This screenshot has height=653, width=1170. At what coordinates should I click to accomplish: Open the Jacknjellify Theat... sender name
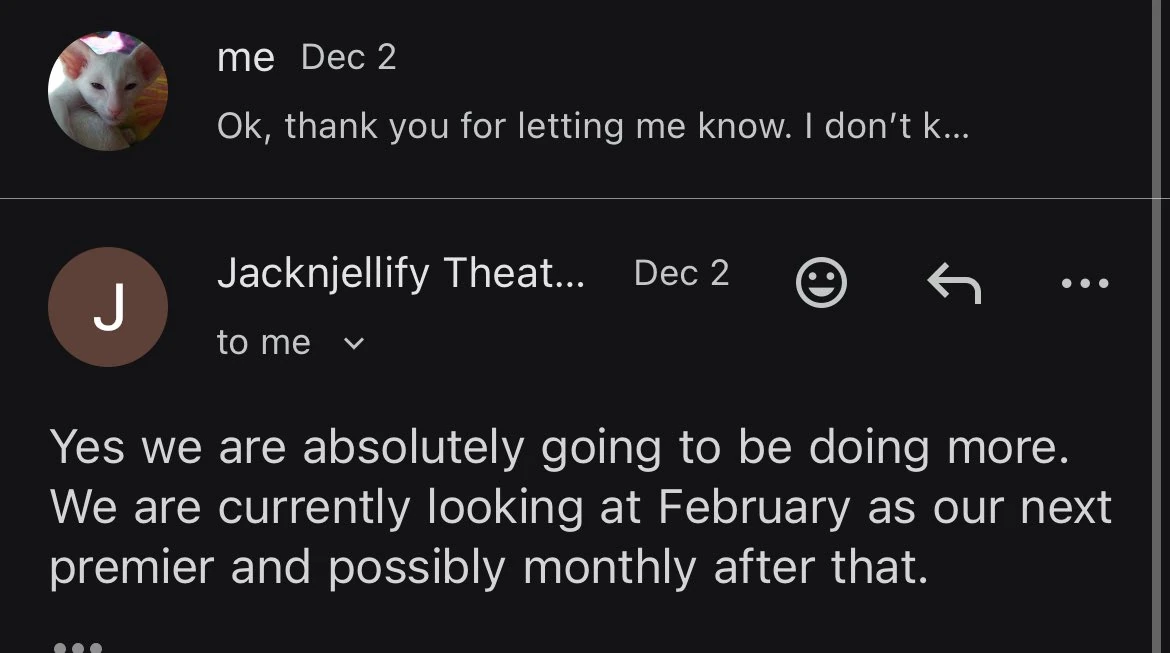(402, 273)
